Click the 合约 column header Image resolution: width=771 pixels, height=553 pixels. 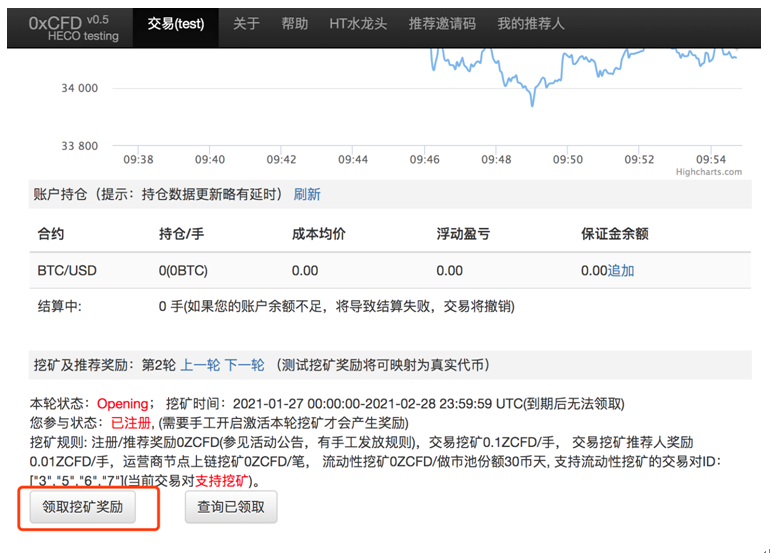click(x=50, y=234)
